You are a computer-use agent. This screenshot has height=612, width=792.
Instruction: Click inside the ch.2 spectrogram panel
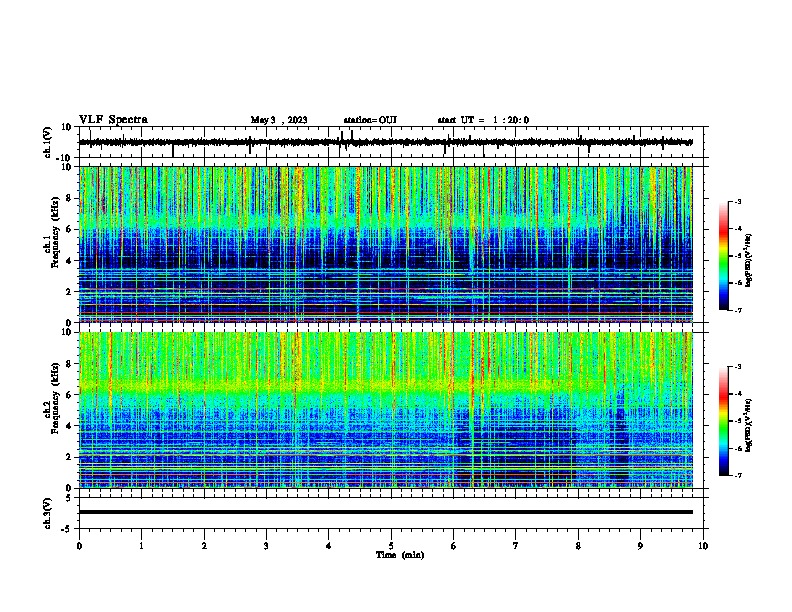point(386,410)
